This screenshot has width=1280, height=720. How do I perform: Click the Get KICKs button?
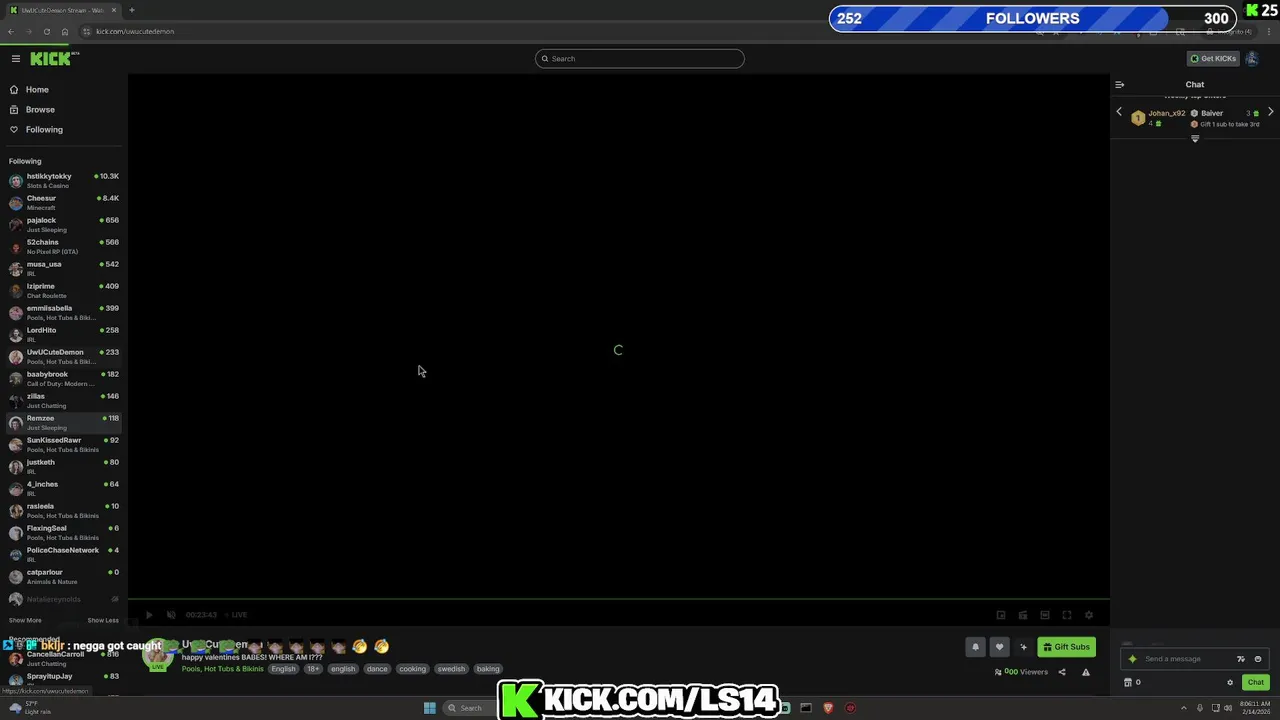1213,58
